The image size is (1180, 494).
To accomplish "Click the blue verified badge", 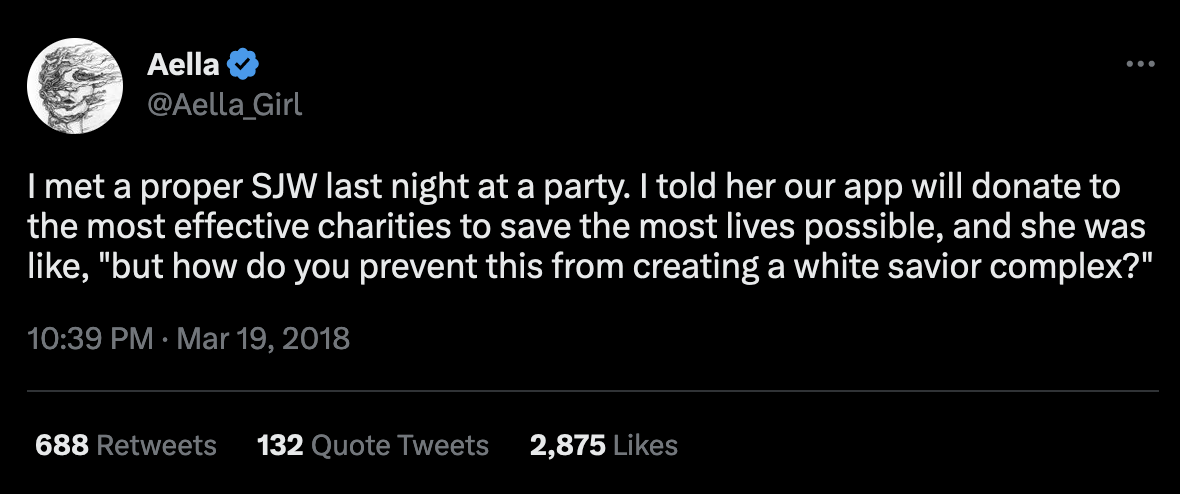I will 245,65.
